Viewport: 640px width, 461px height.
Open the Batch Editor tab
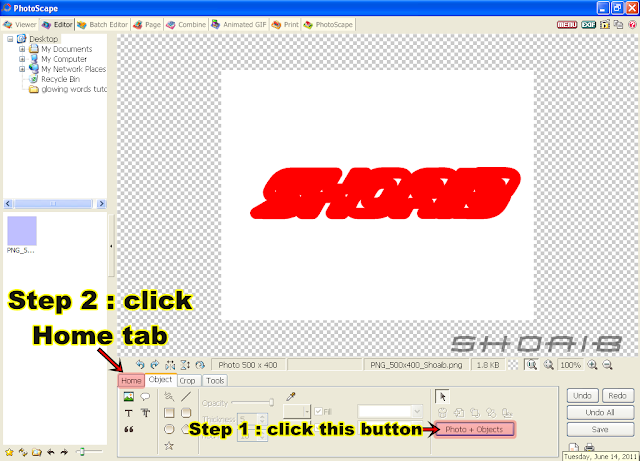click(103, 24)
